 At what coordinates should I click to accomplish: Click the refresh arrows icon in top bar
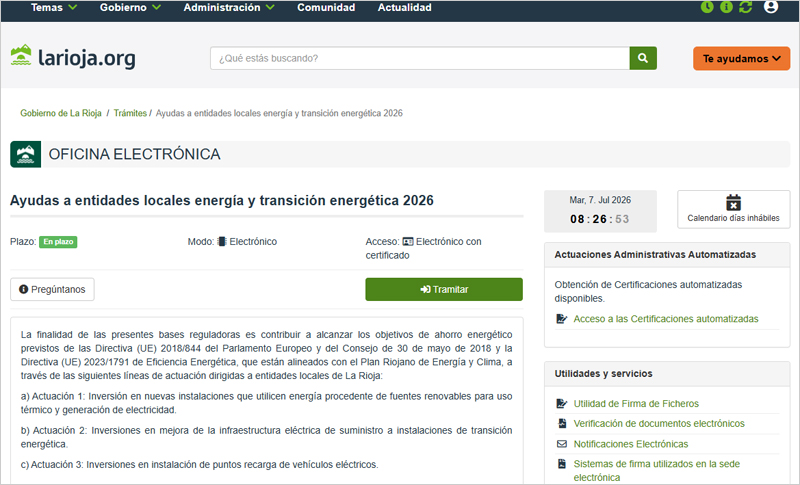pyautogui.click(x=745, y=7)
